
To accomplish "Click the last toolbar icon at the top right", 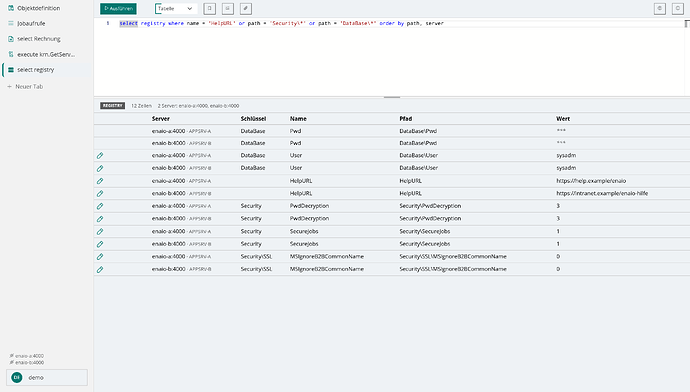I will [x=678, y=8].
